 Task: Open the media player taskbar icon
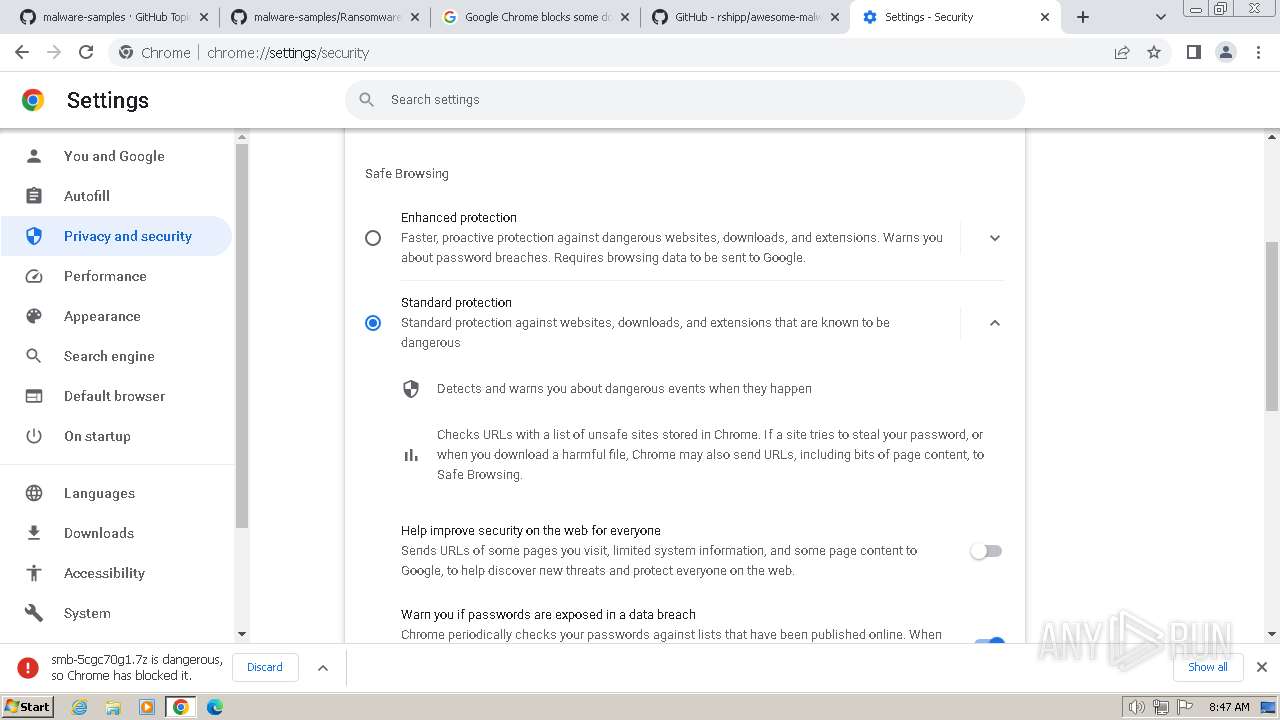(x=147, y=707)
